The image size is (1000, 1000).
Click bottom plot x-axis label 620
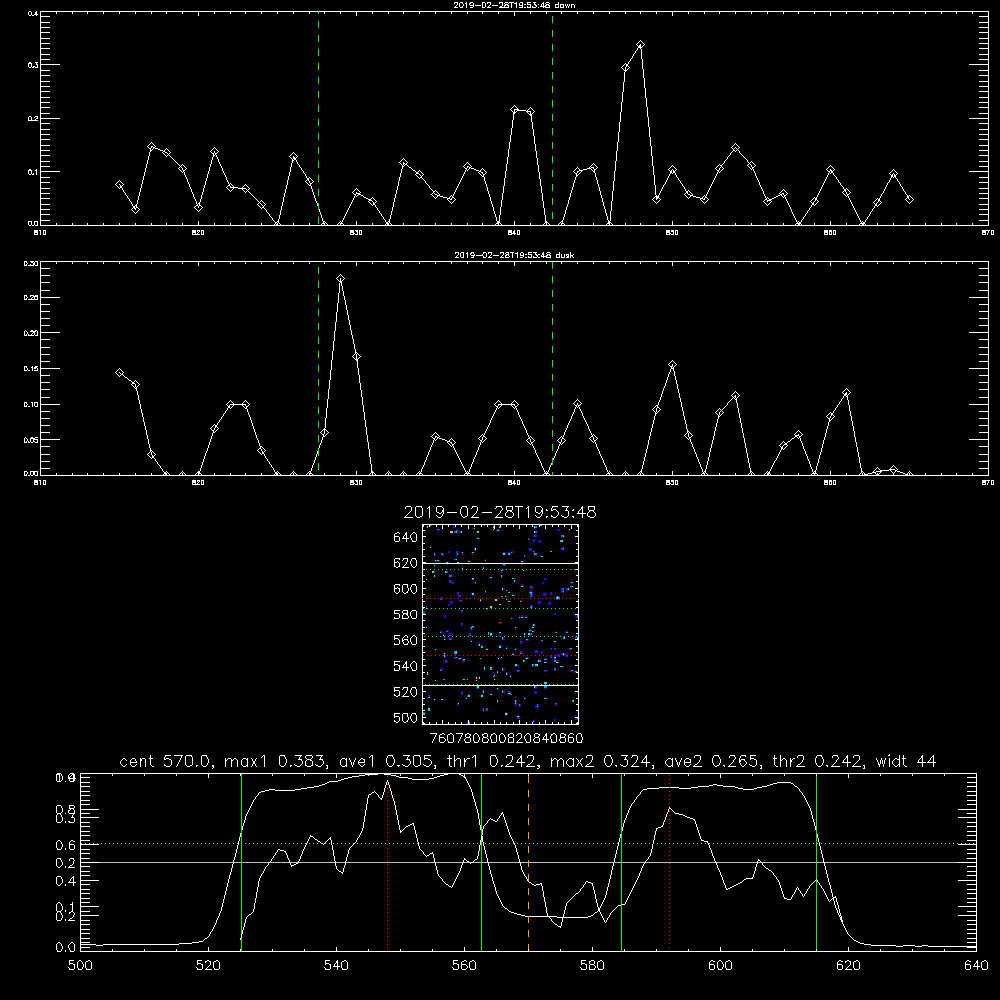point(848,966)
